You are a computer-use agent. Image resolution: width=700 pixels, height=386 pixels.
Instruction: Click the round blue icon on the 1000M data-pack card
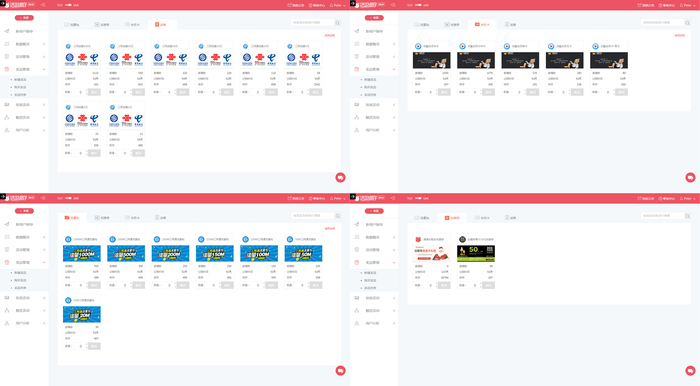coord(68,239)
